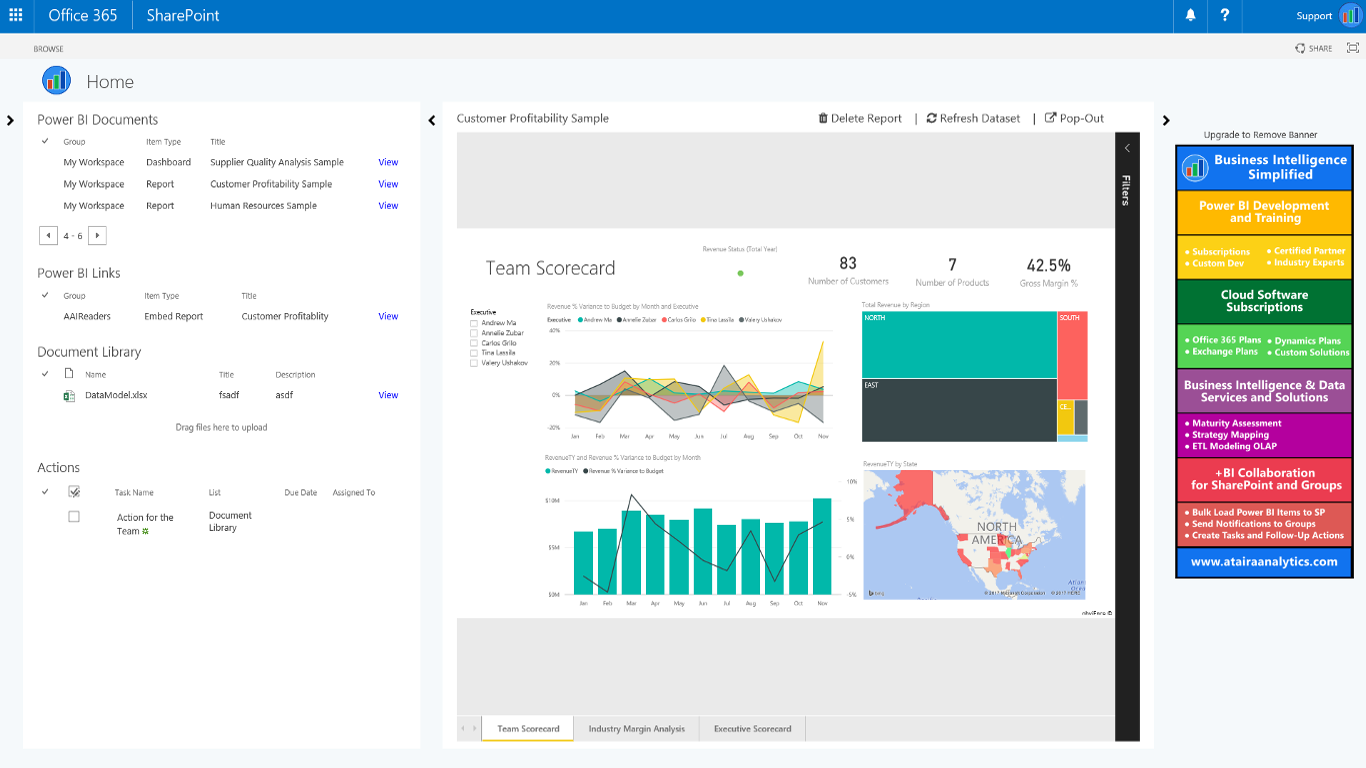View the Supplier Quality Analysis Sample

[388, 162]
